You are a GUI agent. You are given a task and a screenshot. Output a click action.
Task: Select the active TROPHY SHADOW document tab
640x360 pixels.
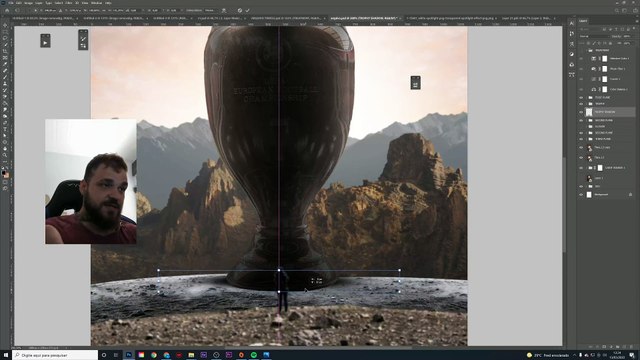click(x=364, y=18)
